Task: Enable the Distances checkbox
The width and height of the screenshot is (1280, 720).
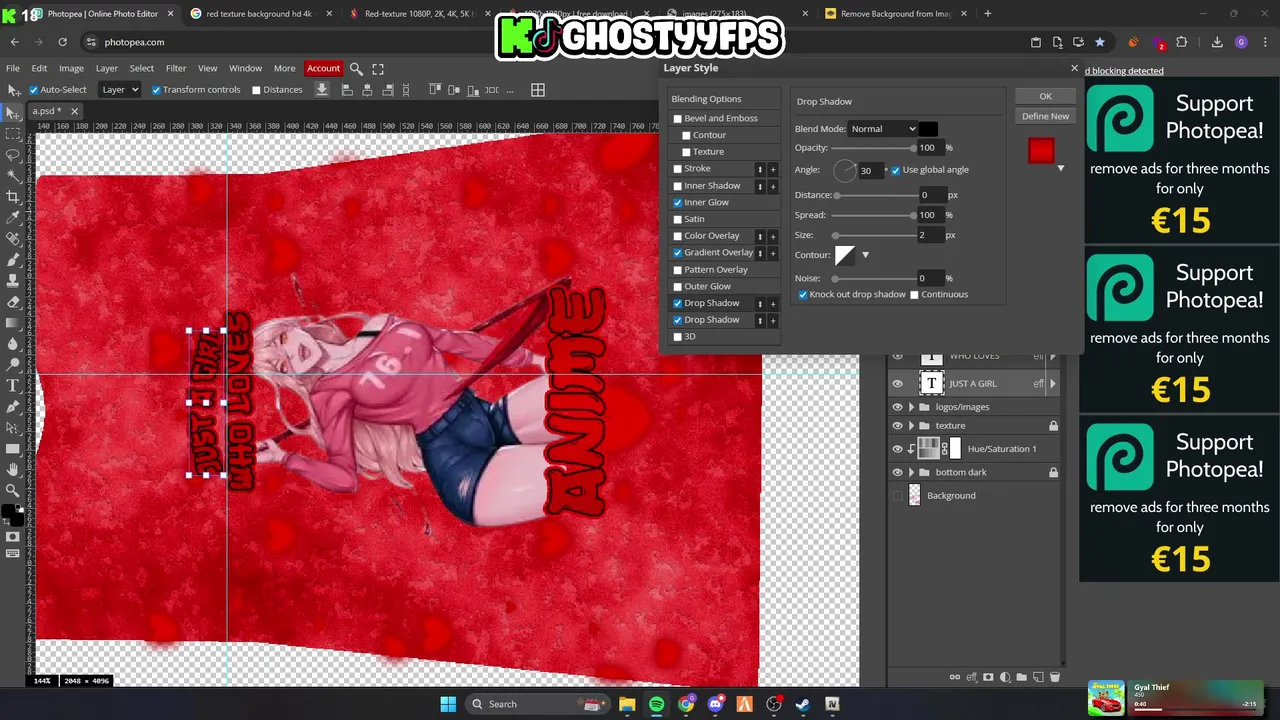Action: (256, 90)
